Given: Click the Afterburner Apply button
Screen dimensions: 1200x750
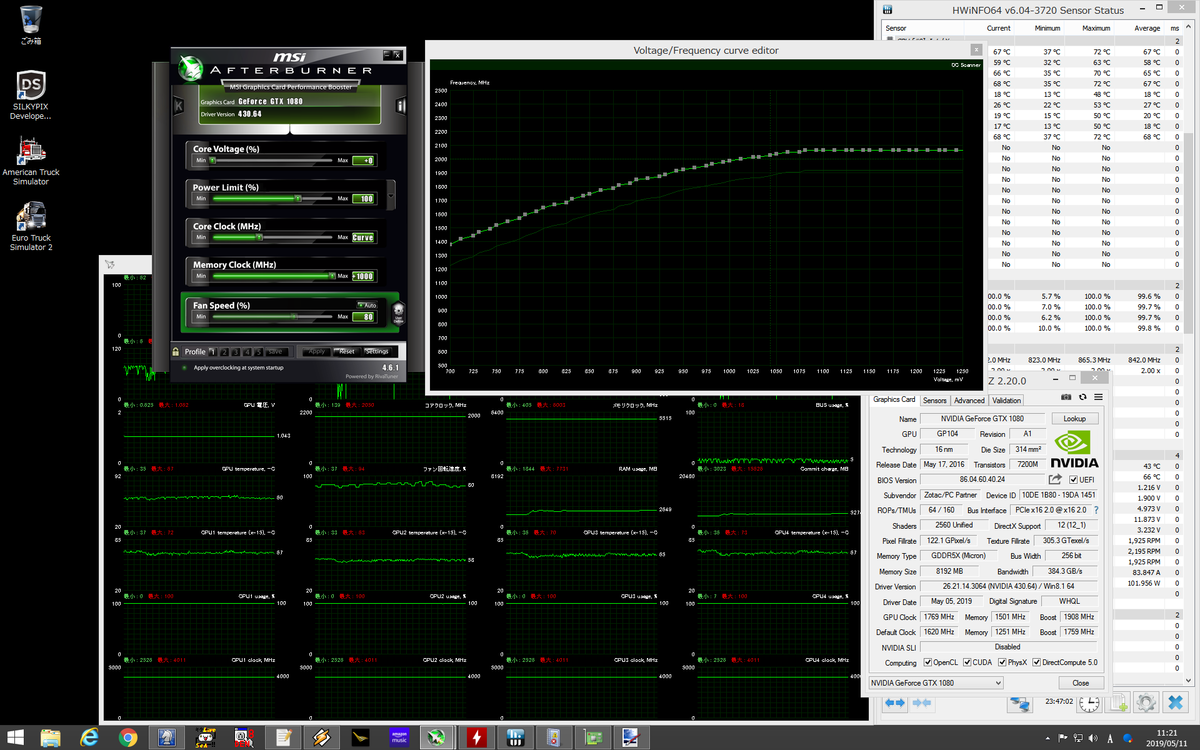Looking at the screenshot, I should click(317, 352).
